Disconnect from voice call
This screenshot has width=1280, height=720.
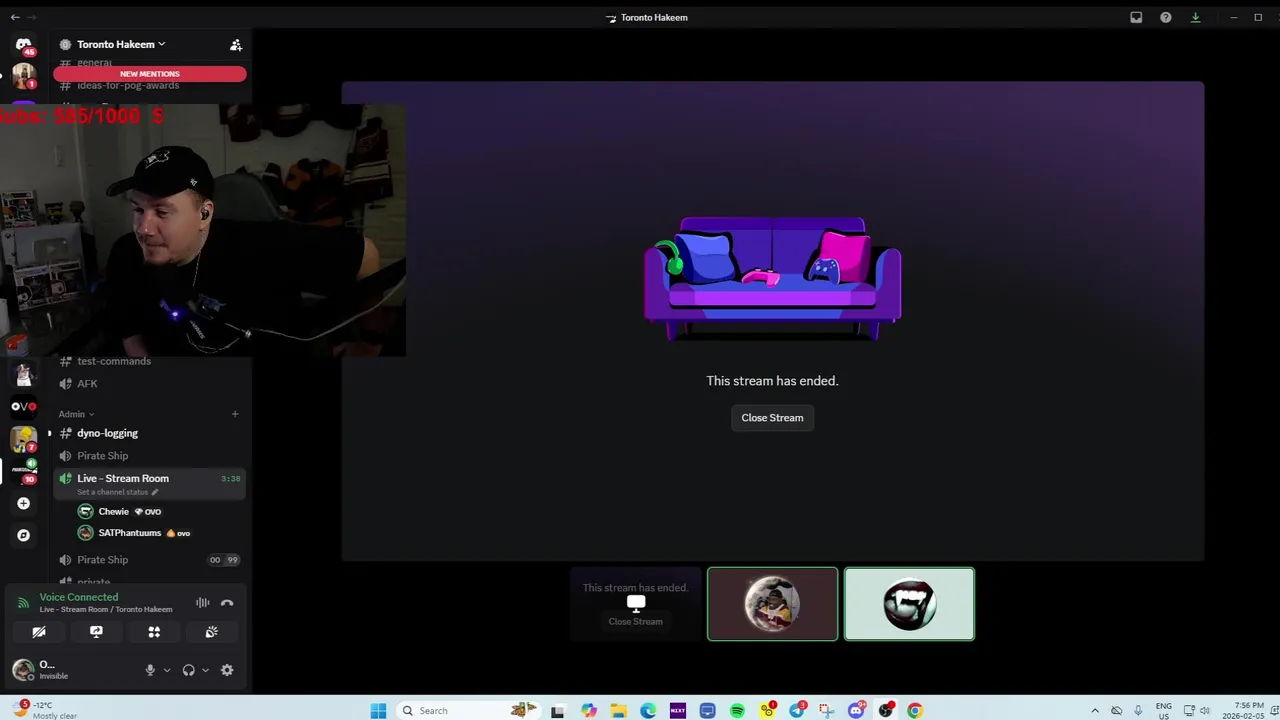pyautogui.click(x=227, y=603)
